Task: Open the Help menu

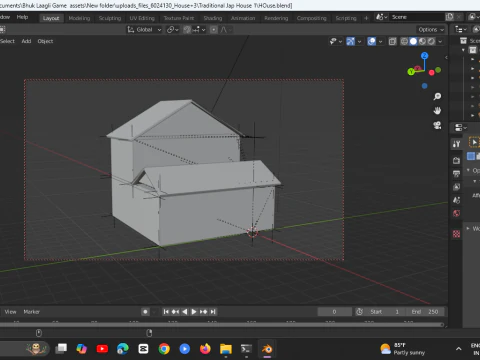Action: (22, 17)
